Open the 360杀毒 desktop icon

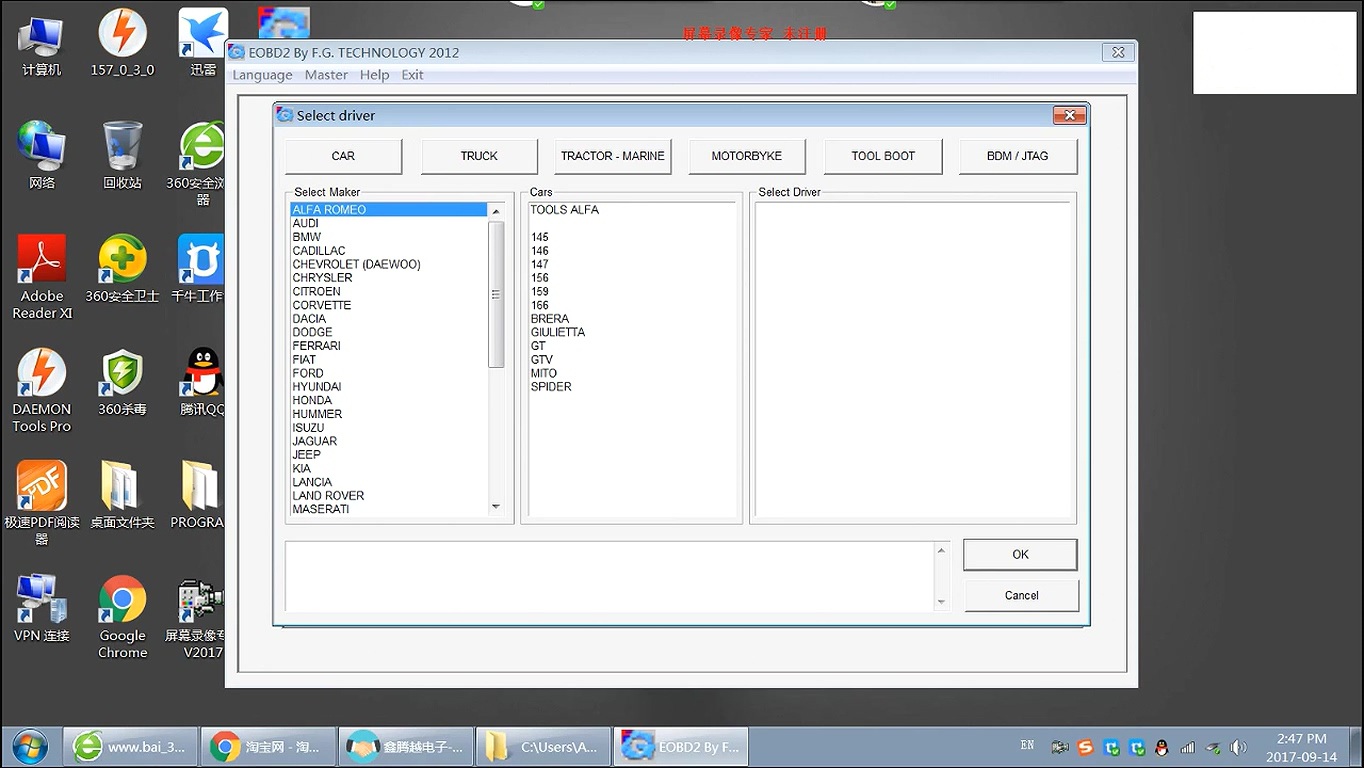point(122,381)
